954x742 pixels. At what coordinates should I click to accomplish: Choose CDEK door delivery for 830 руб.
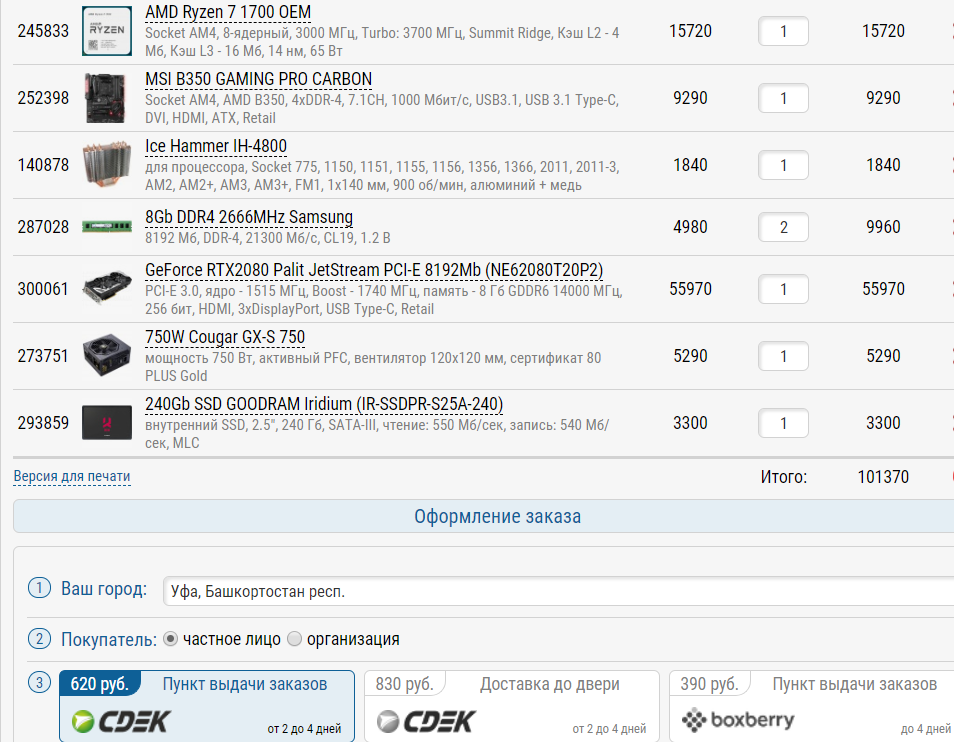click(x=512, y=706)
